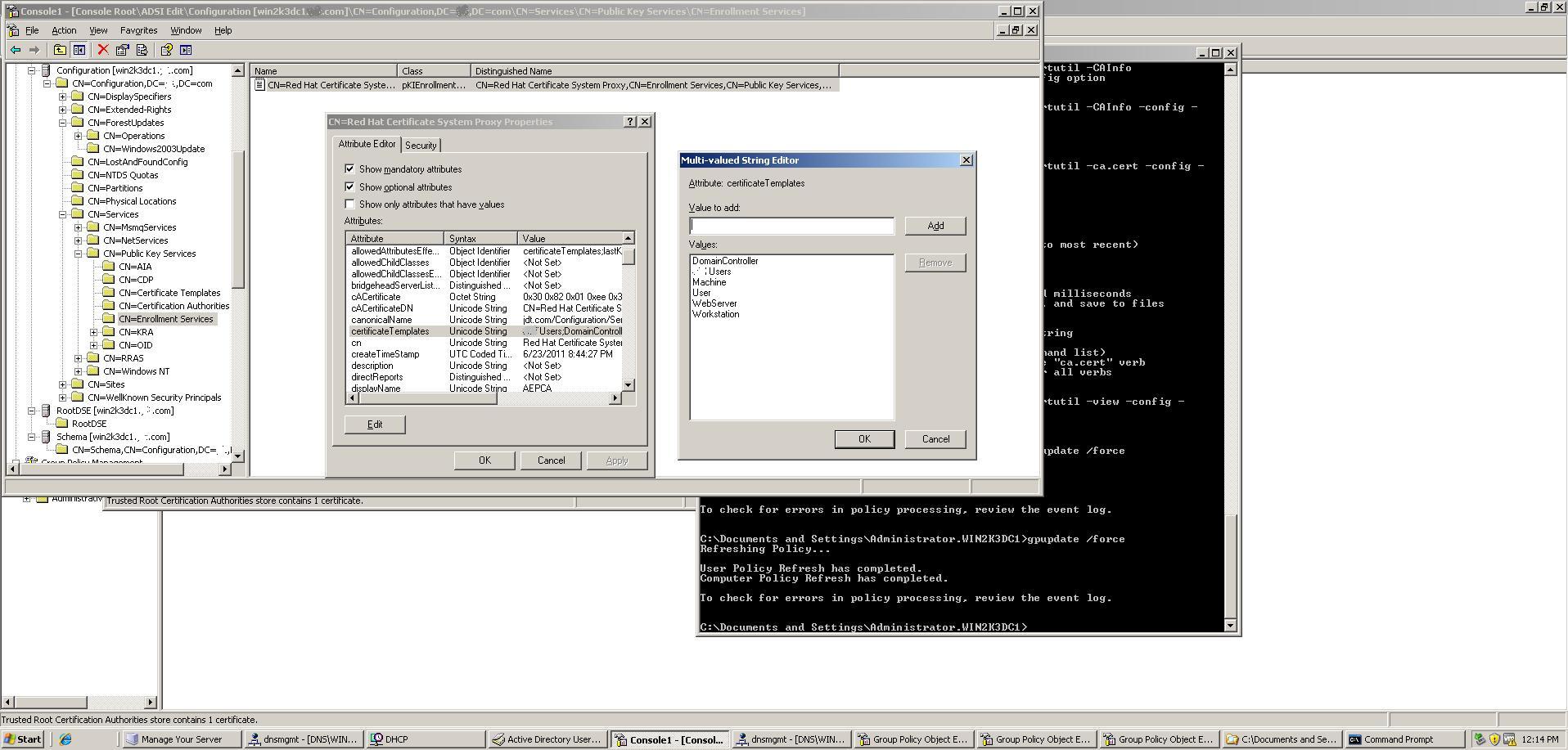Expand the CN=Sites node

64,384
